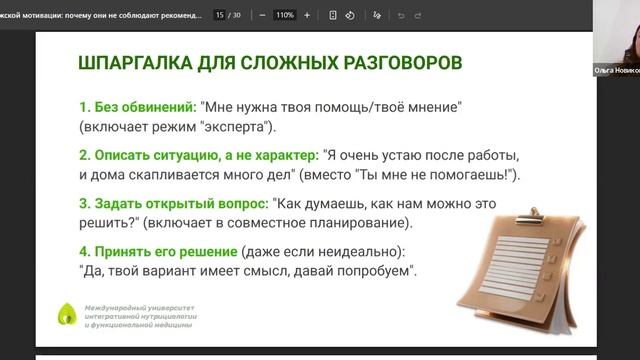Image resolution: width=640 pixels, height=360 pixels.
Task: Redo the annotation
Action: point(418,16)
